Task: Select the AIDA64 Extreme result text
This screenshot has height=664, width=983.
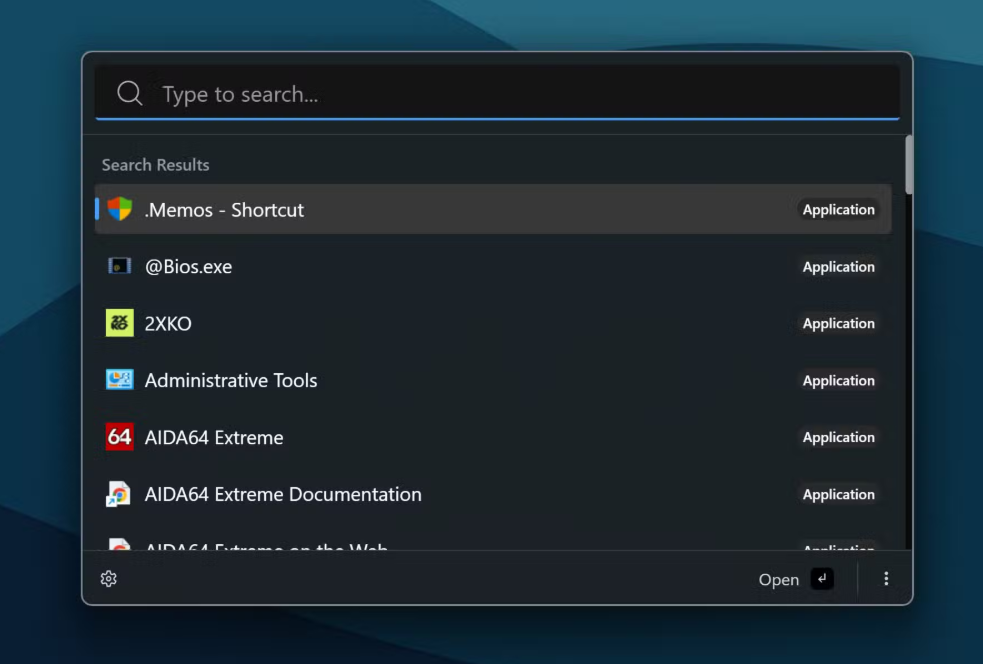Action: coord(214,438)
